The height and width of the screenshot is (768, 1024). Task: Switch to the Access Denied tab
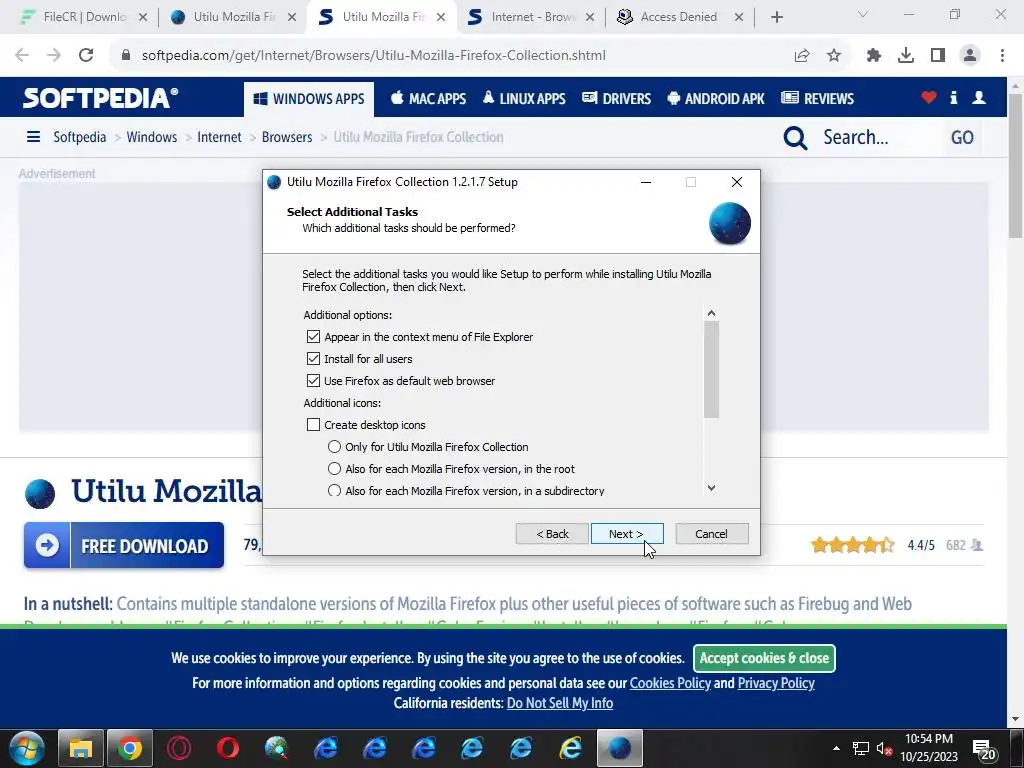pos(679,17)
